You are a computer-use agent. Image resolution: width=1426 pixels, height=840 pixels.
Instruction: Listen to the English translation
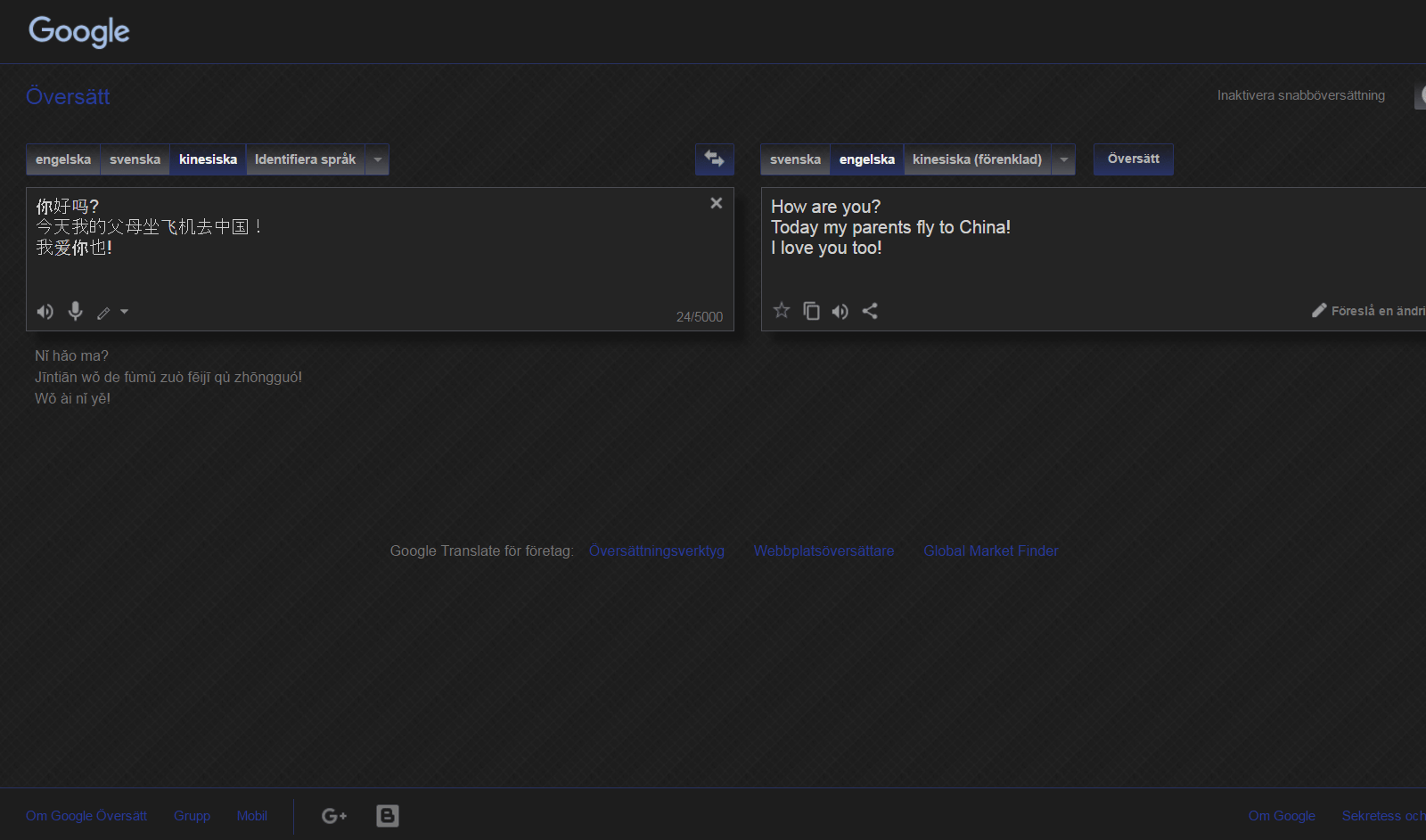click(840, 311)
